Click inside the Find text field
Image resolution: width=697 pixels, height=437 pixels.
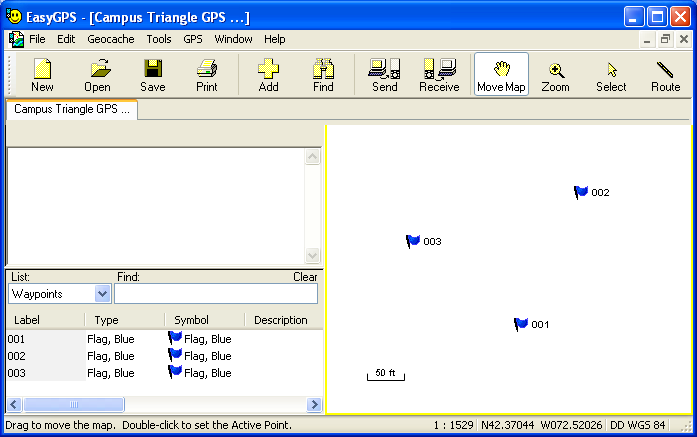[x=215, y=294]
